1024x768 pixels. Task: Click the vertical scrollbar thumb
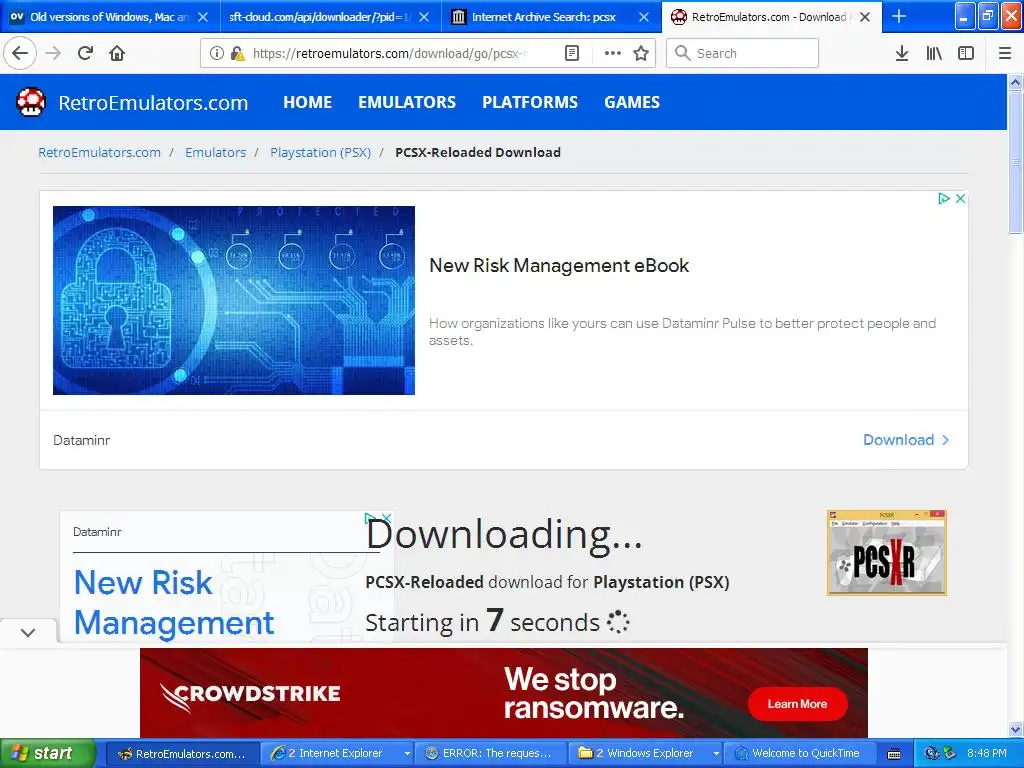coord(1015,161)
